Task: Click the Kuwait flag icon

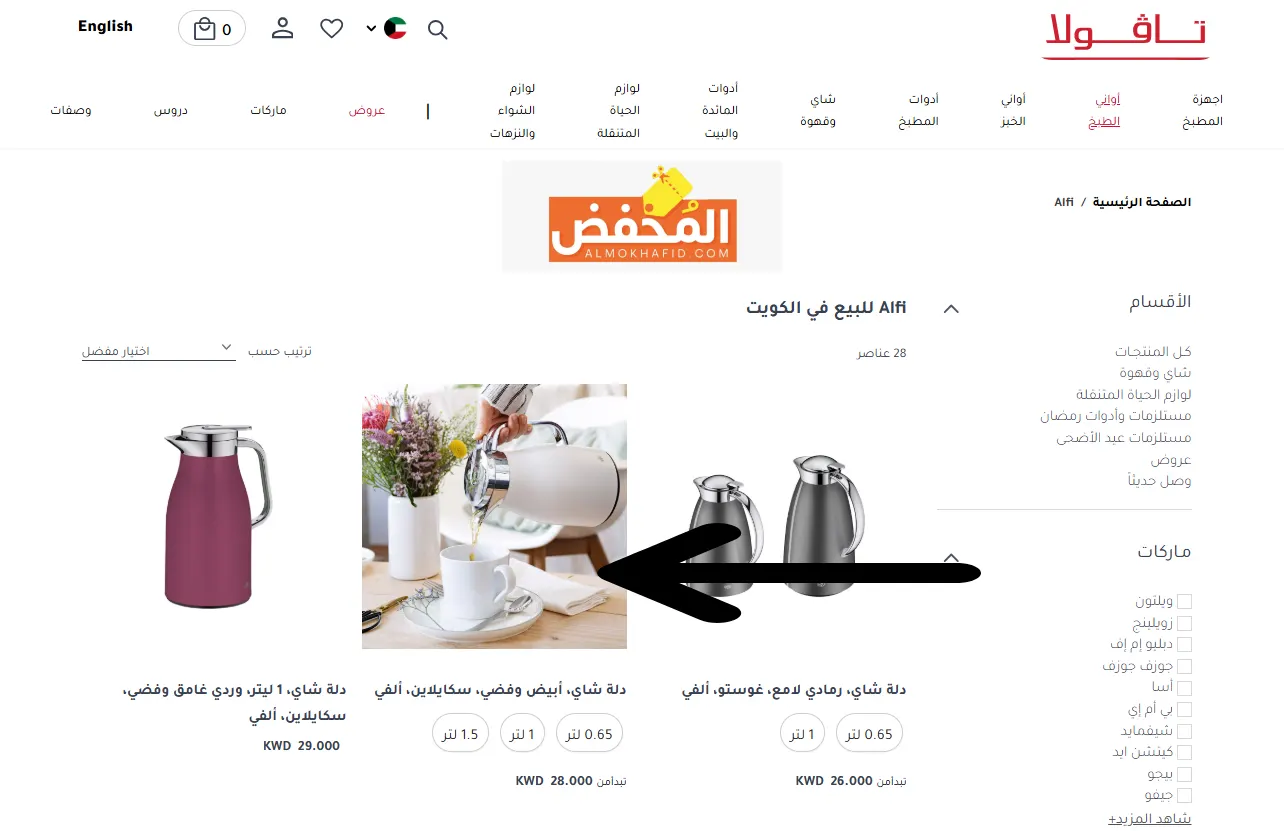Action: point(396,28)
